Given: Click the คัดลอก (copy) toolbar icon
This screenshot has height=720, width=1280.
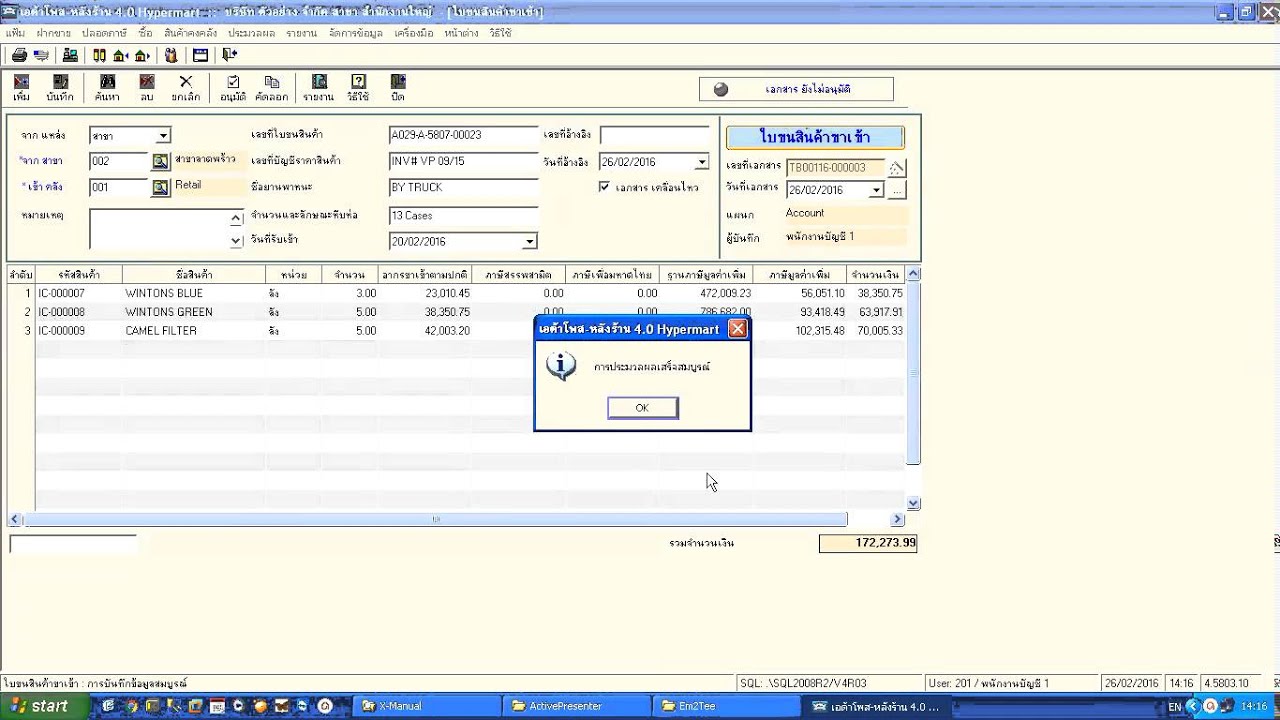Looking at the screenshot, I should click(x=271, y=88).
